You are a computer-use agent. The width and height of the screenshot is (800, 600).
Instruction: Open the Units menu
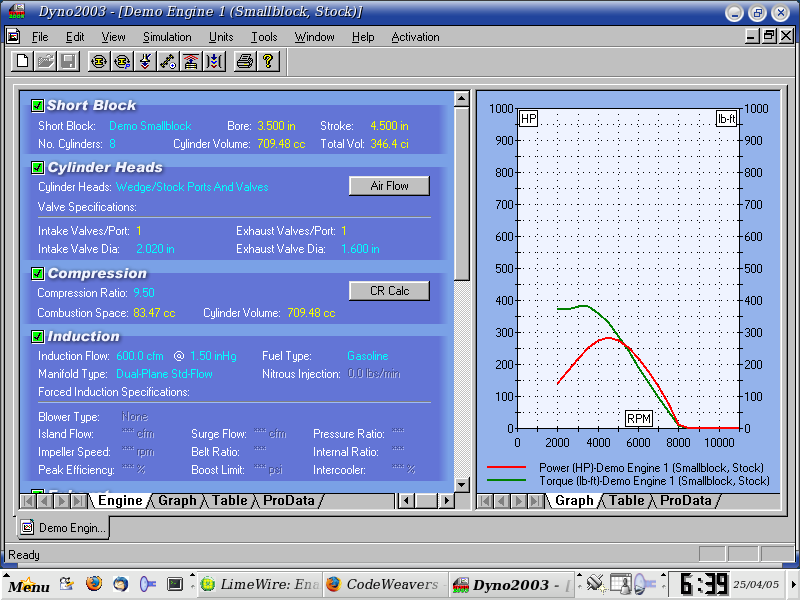[221, 37]
